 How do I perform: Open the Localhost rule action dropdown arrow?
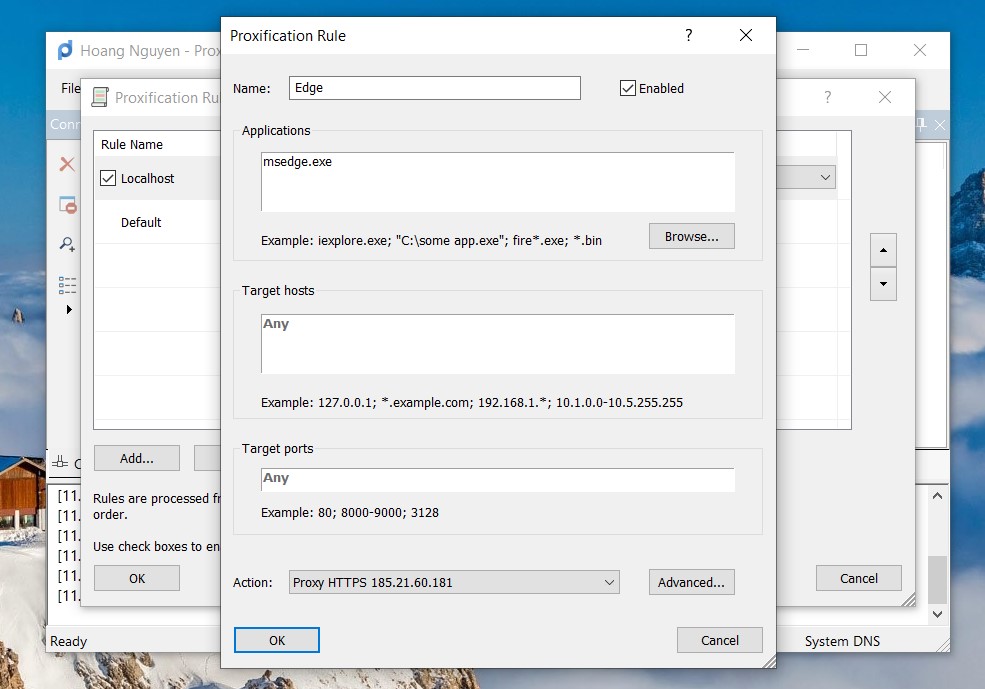point(825,178)
